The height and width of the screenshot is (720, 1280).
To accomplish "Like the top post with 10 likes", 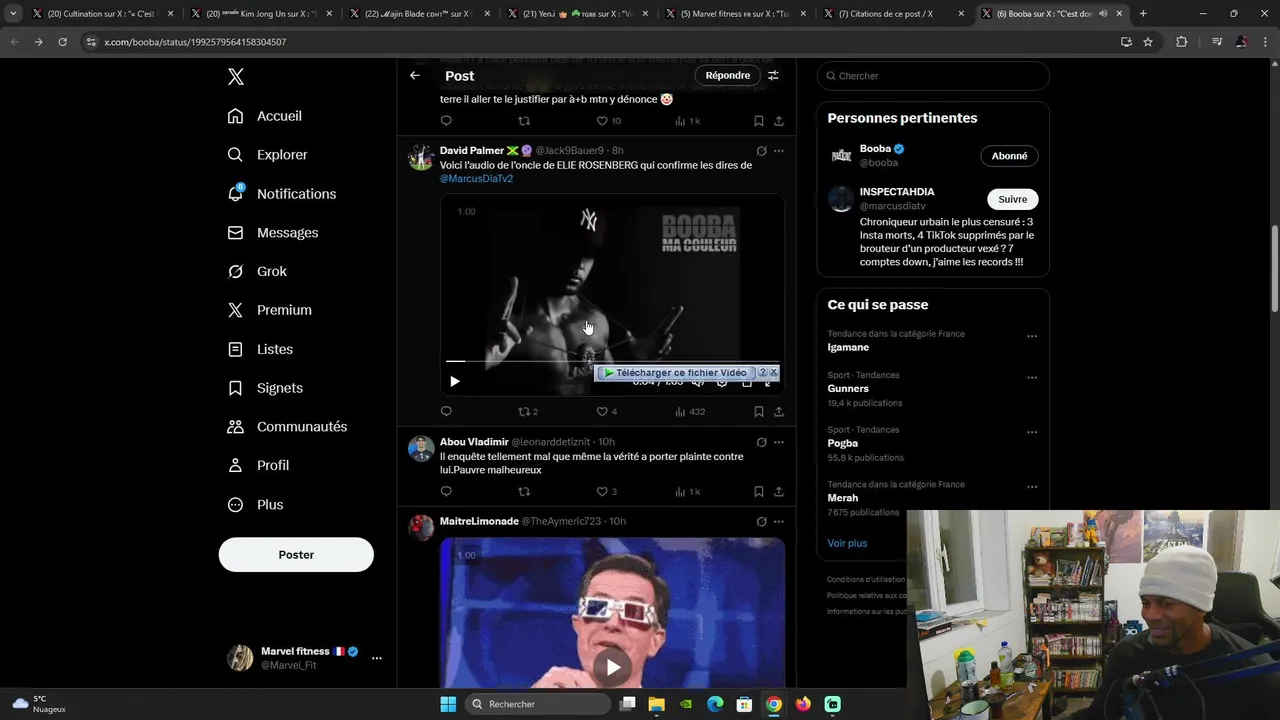I will (x=602, y=121).
